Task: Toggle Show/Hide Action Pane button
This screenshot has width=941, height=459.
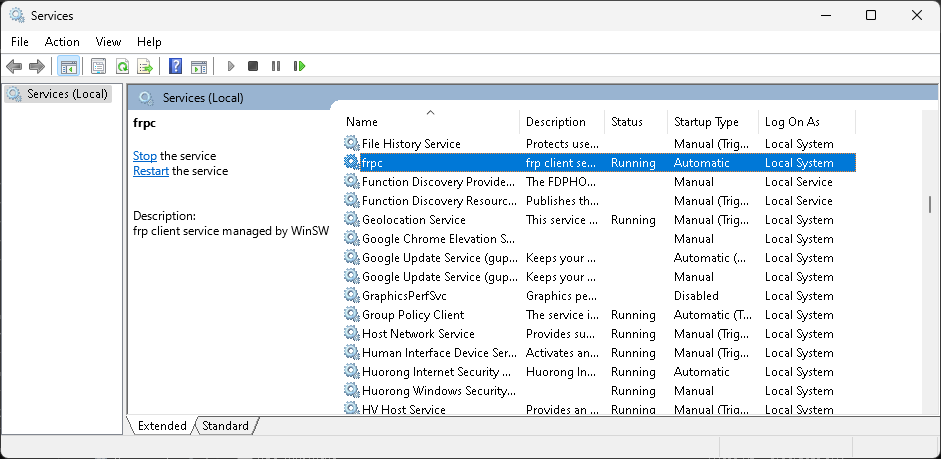Action: pos(199,66)
